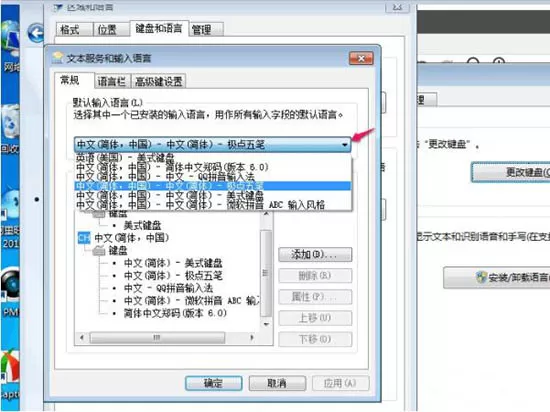
Task: Click the 下移(O) button
Action: pos(315,339)
